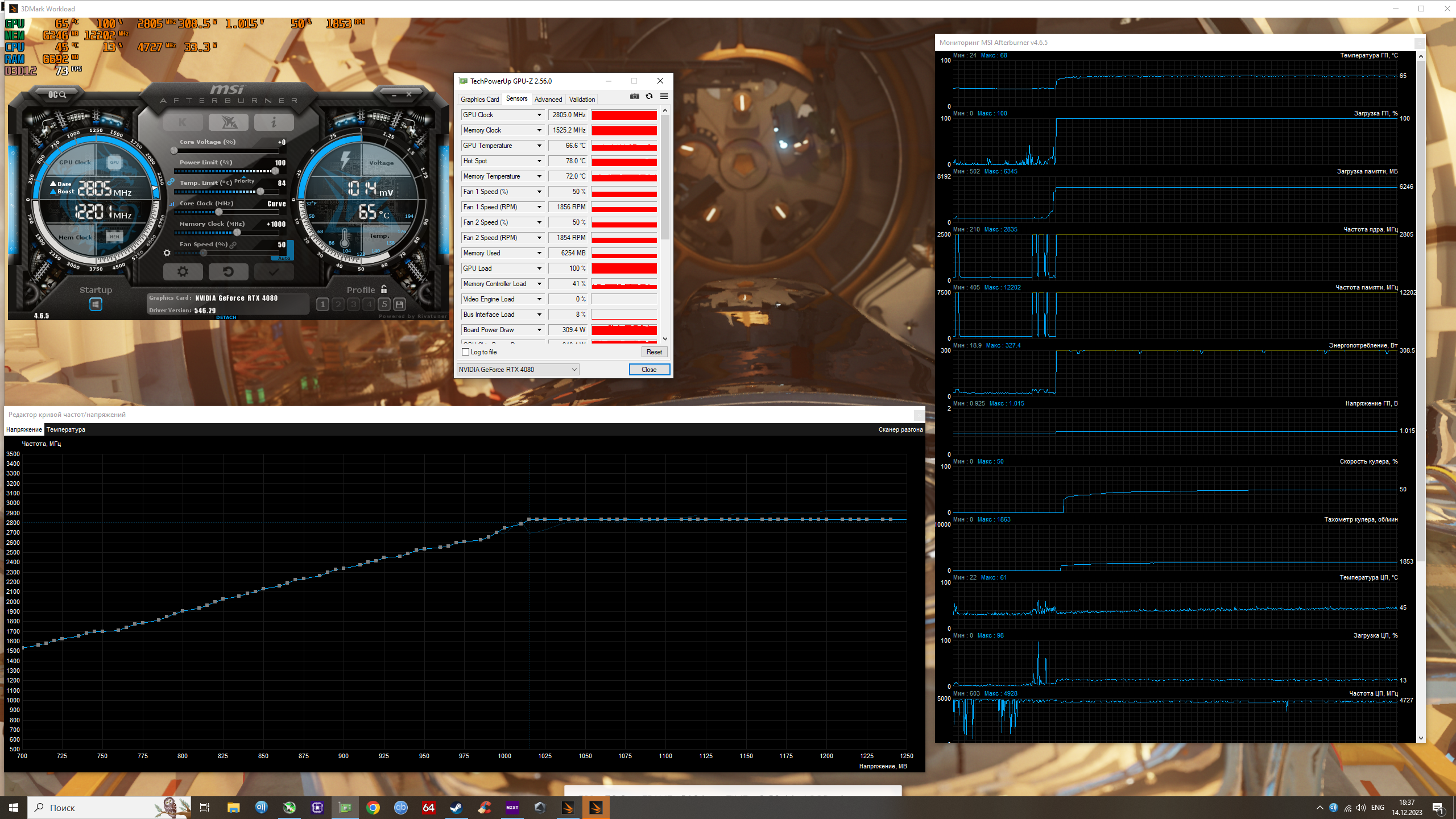This screenshot has height=819, width=1456.
Task: Open the NVIDIA GeForce RTX 4080 device selector
Action: point(518,370)
